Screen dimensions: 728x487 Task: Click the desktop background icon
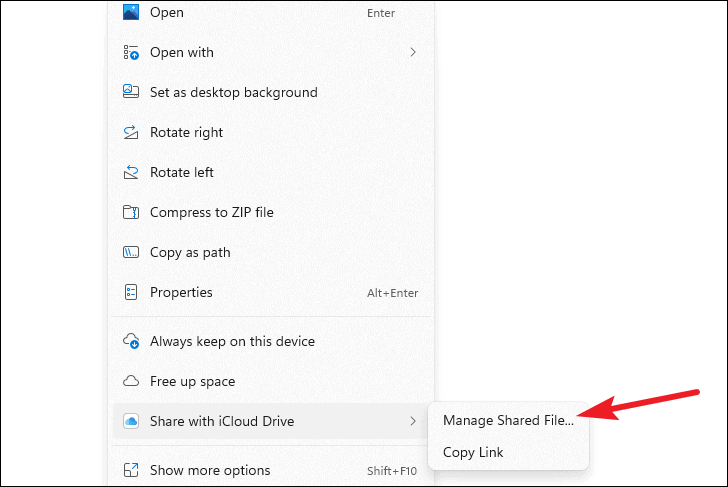131,91
